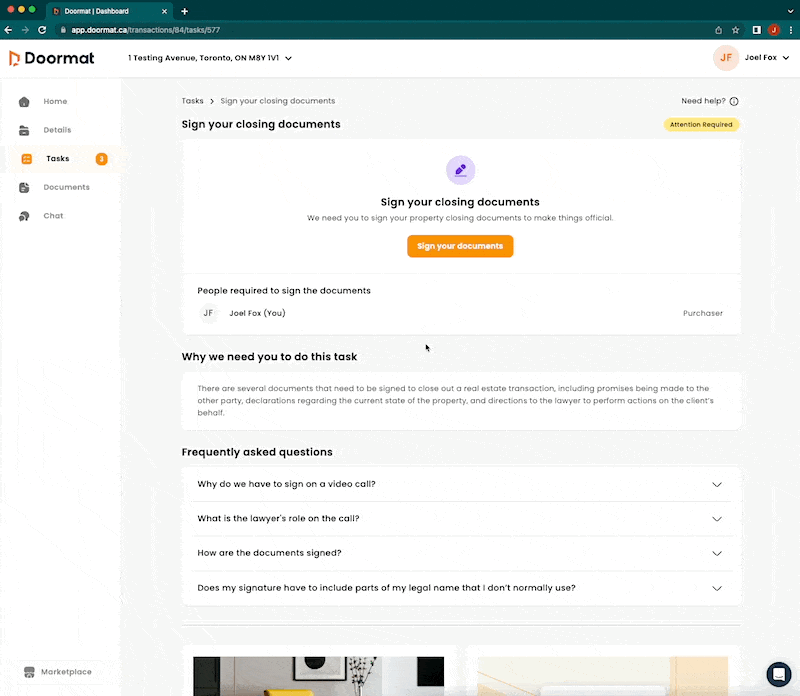Open the chat support bubble
The width and height of the screenshot is (800, 696).
(778, 673)
